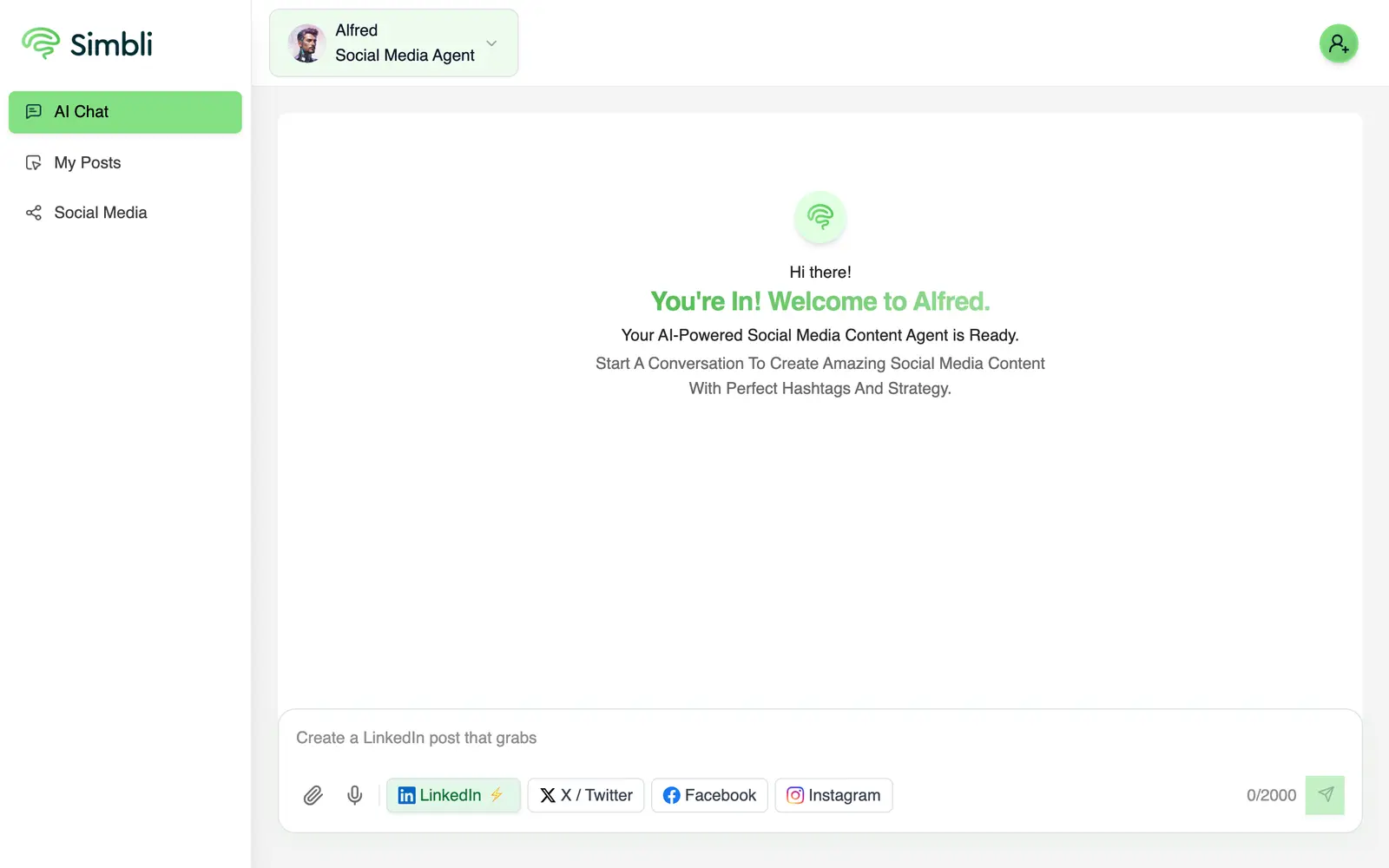The image size is (1389, 868).
Task: Start voice input with microphone icon
Action: click(355, 795)
